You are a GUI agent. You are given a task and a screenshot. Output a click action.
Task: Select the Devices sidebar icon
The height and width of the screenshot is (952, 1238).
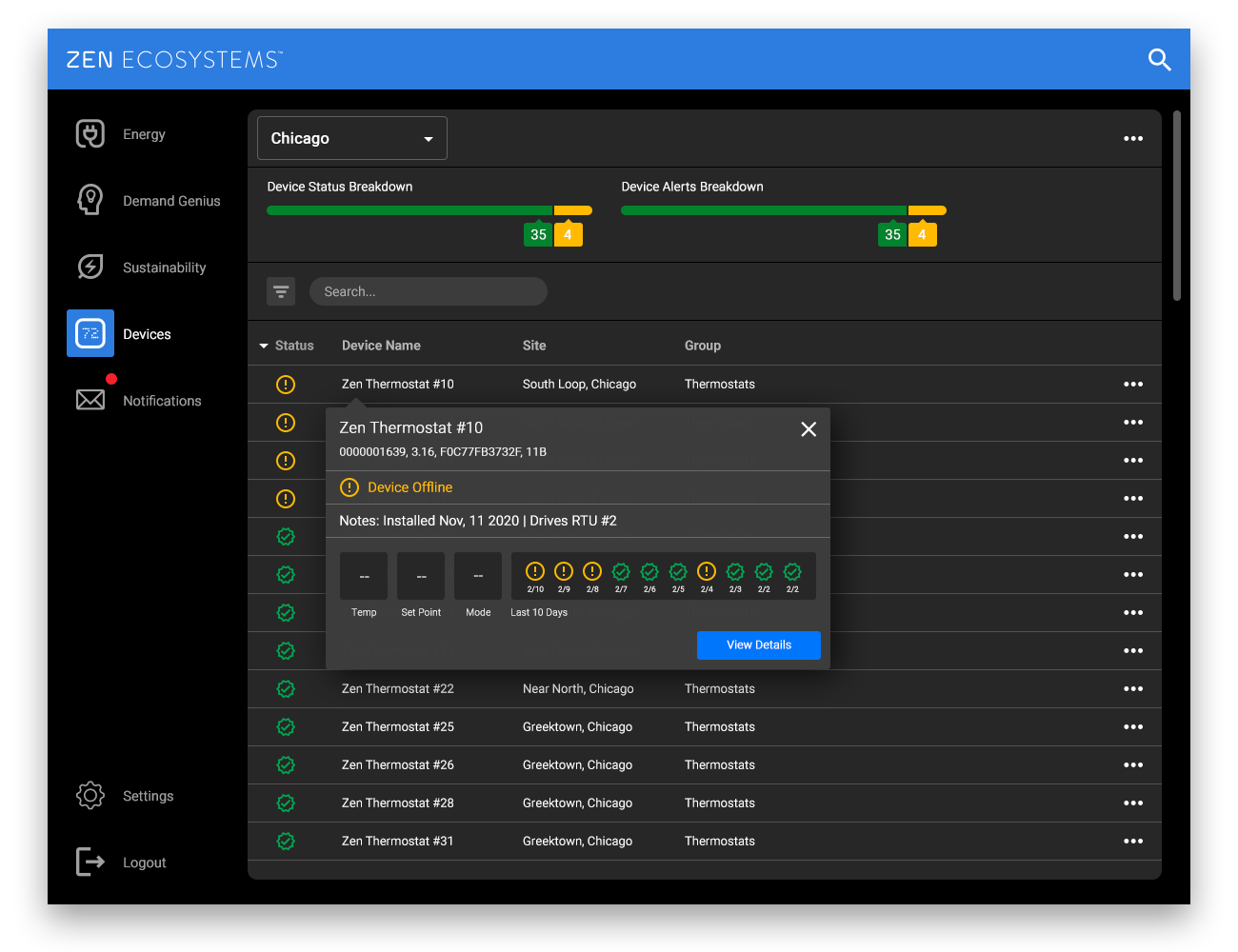click(x=90, y=333)
